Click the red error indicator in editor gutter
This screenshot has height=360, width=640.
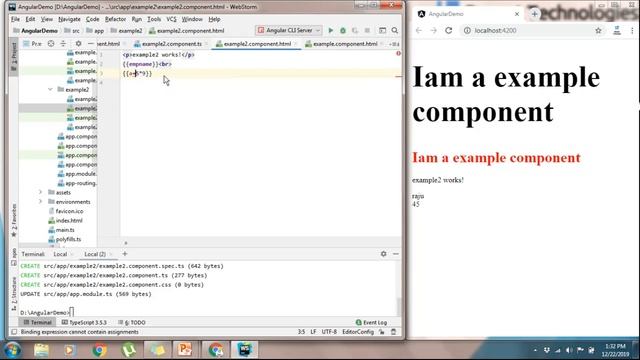click(x=398, y=53)
